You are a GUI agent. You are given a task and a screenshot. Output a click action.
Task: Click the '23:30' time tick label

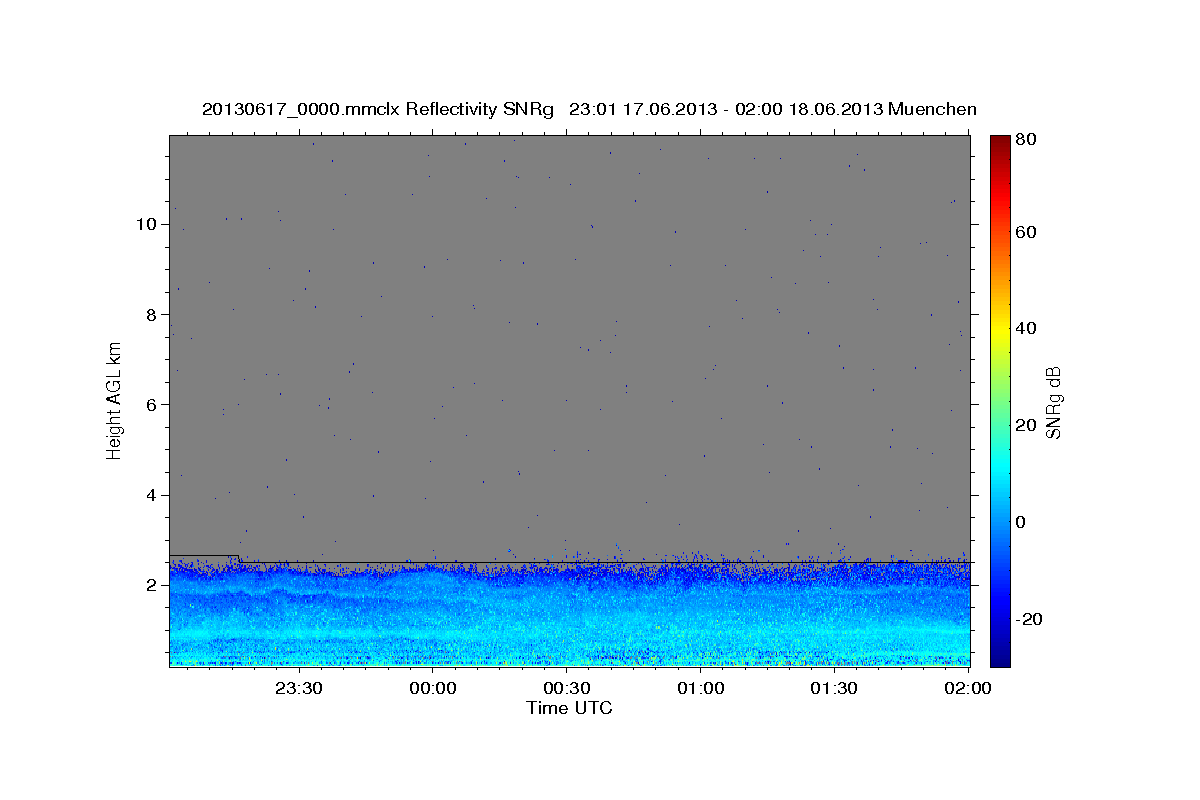[x=299, y=688]
